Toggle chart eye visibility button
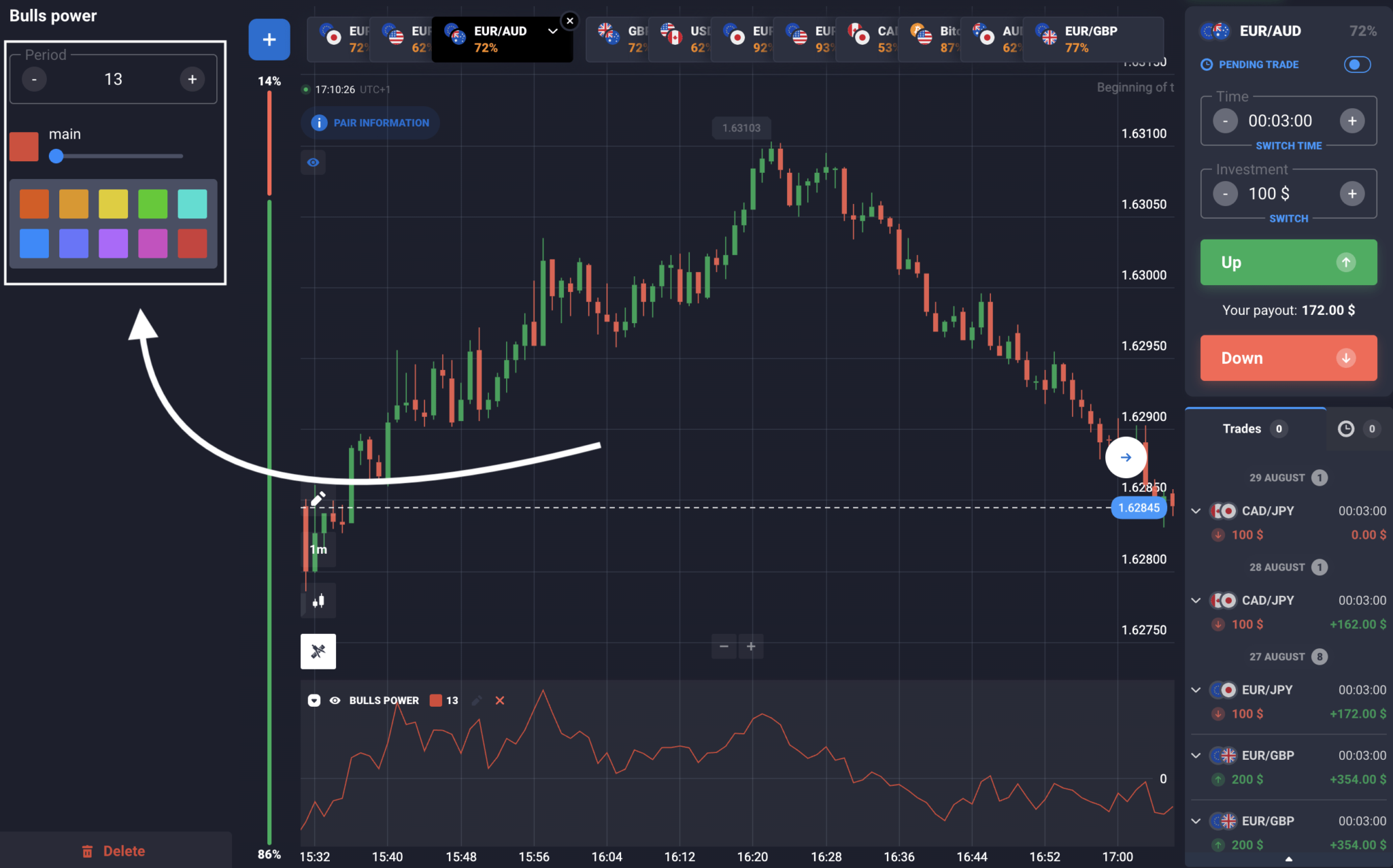Viewport: 1393px width, 868px height. [x=313, y=163]
